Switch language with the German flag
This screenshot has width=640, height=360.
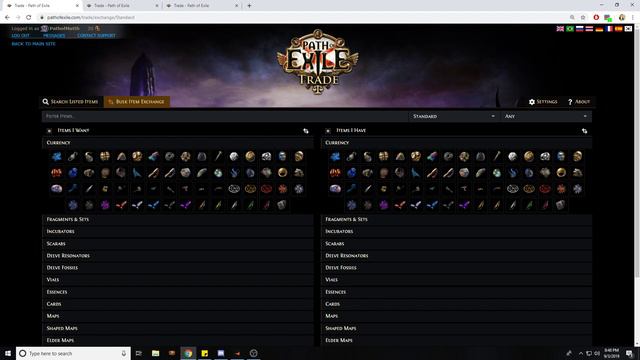click(599, 29)
